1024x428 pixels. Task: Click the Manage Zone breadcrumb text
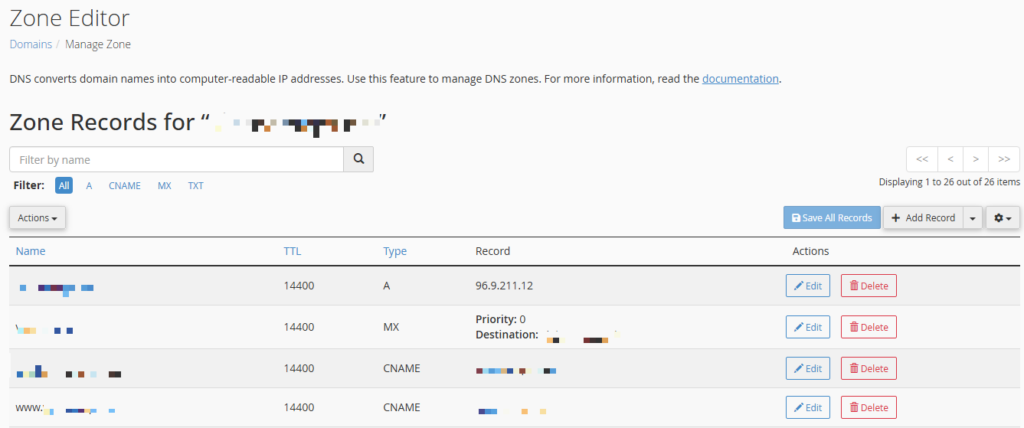(x=98, y=44)
